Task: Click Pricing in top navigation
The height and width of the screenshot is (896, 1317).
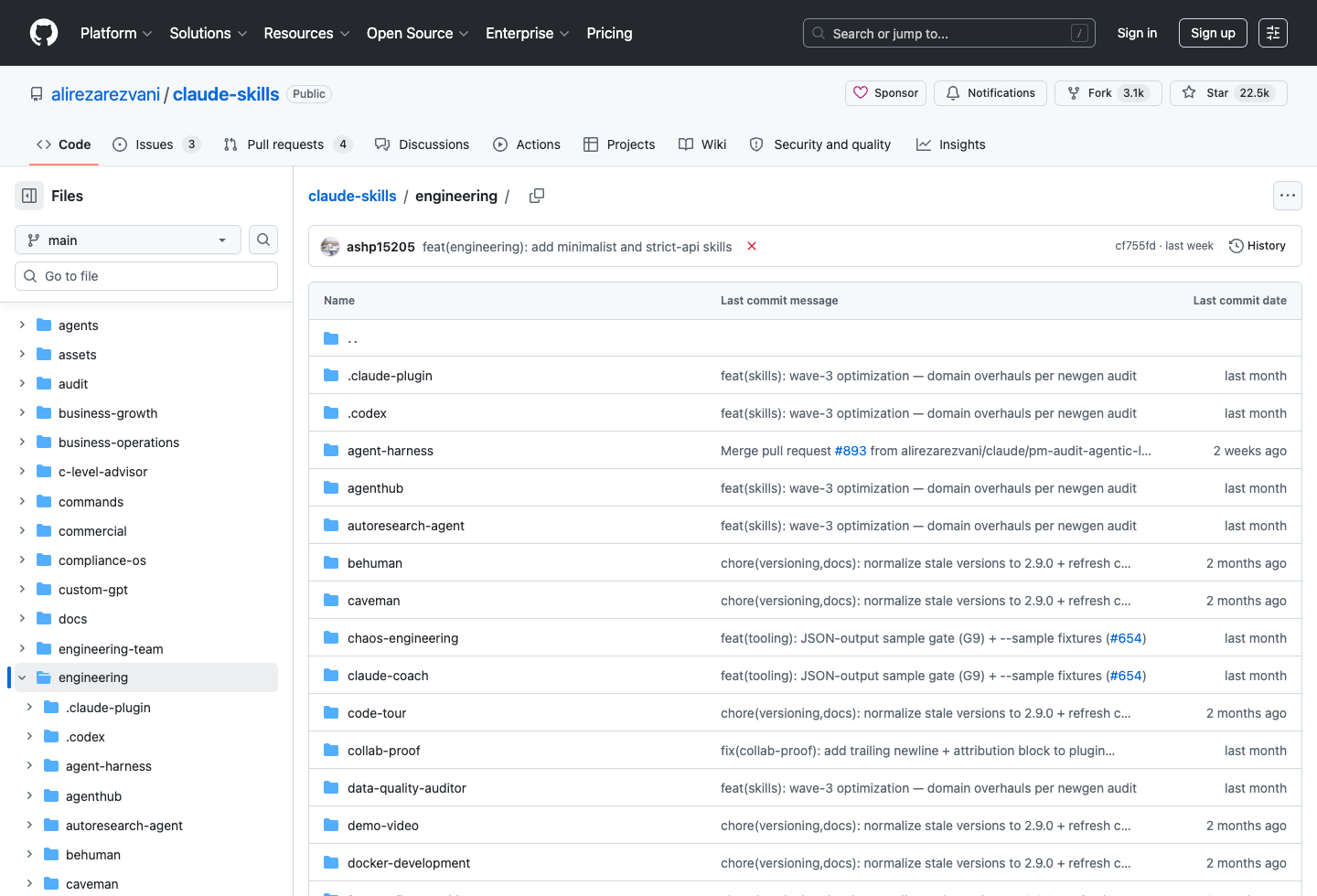Action: pos(609,33)
